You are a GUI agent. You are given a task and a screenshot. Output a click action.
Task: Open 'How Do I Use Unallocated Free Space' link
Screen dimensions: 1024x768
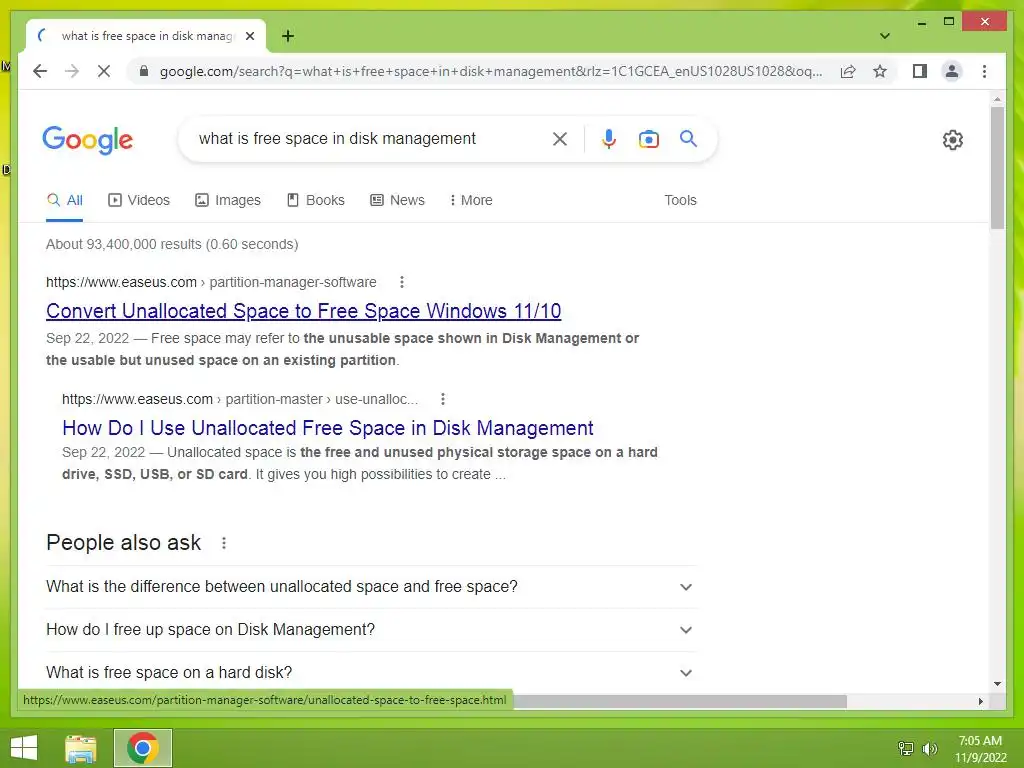pos(327,428)
